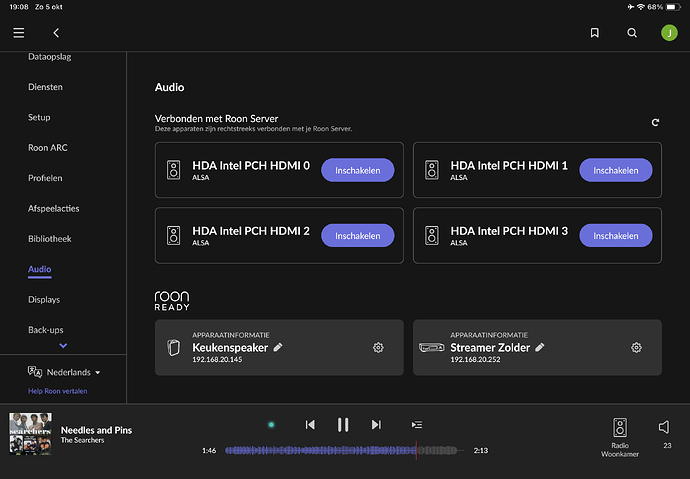Open the Nederlands language dropdown
The width and height of the screenshot is (690, 479).
(66, 372)
